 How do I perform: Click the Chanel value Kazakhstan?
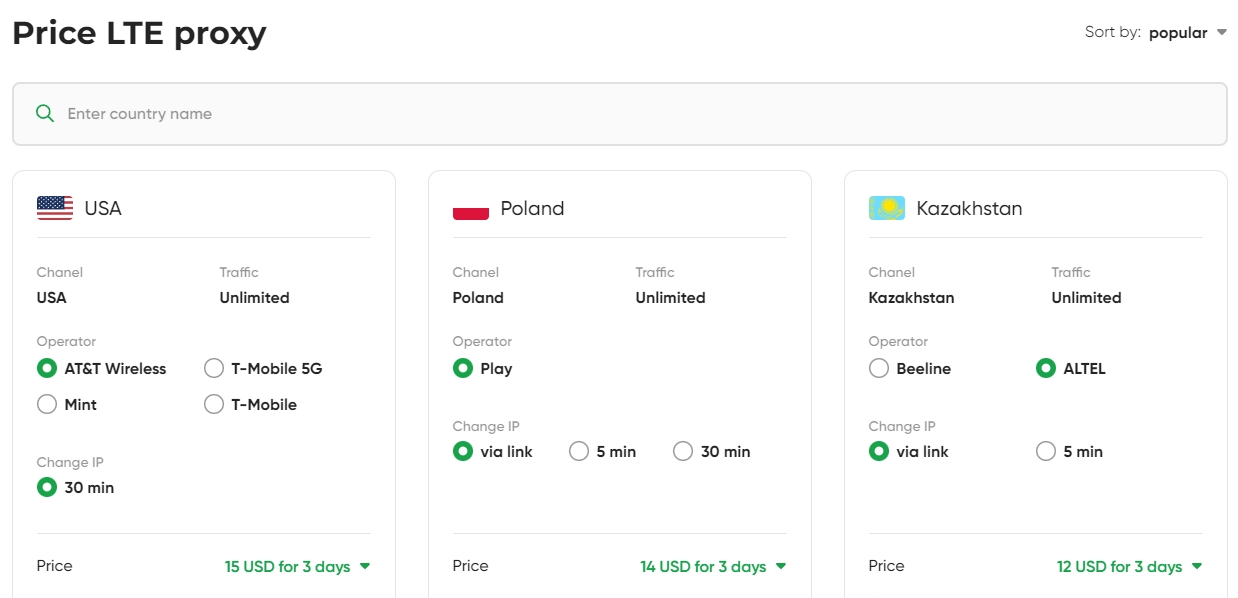(x=911, y=297)
